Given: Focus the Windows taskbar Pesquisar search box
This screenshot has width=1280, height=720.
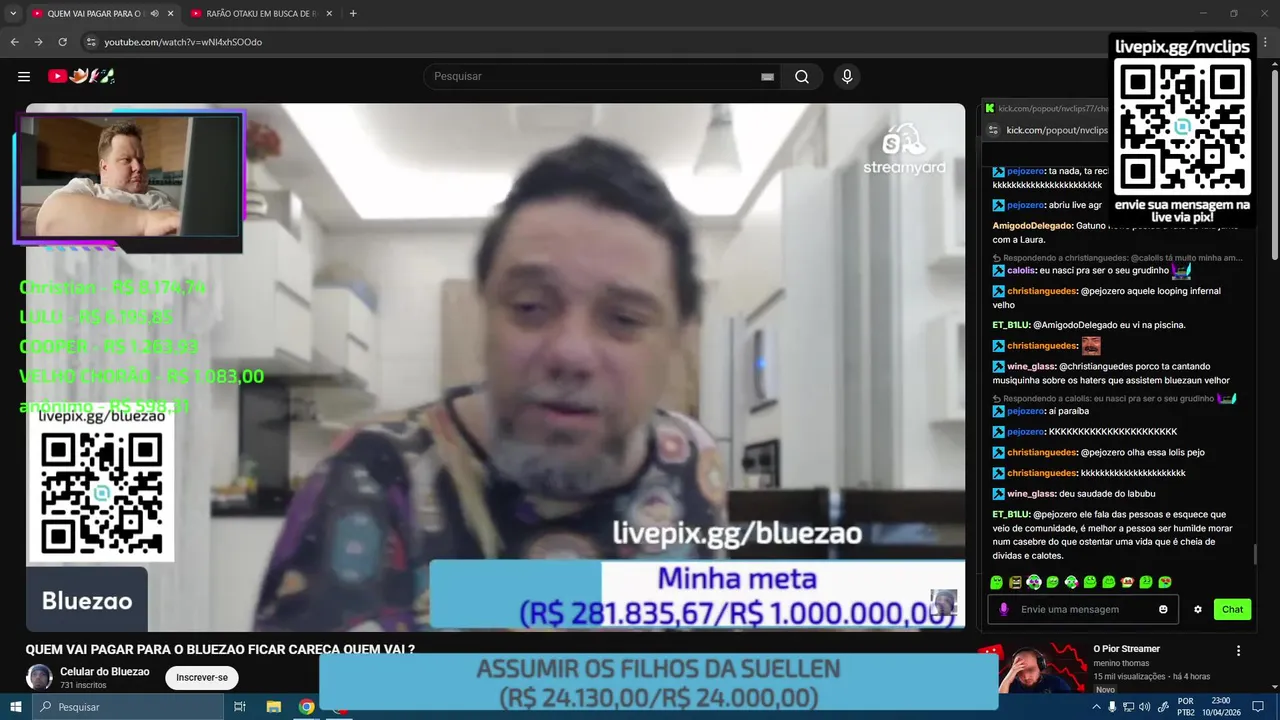Looking at the screenshot, I should (x=128, y=707).
